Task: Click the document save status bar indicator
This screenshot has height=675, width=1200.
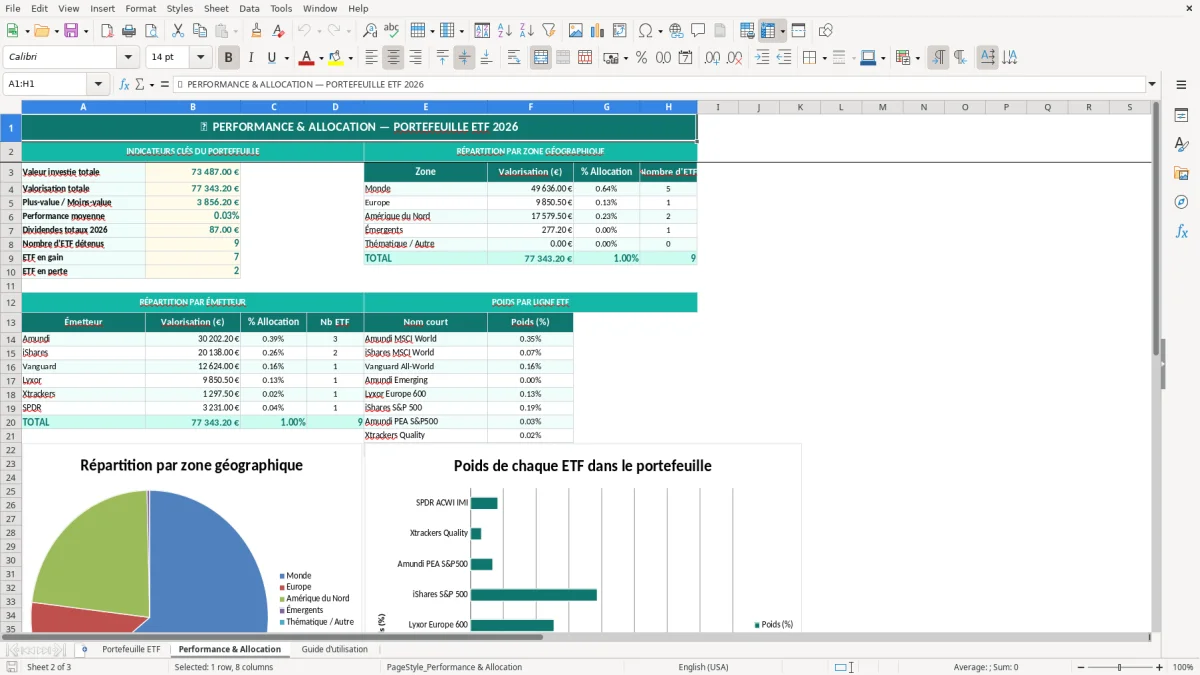Action: click(x=11, y=667)
